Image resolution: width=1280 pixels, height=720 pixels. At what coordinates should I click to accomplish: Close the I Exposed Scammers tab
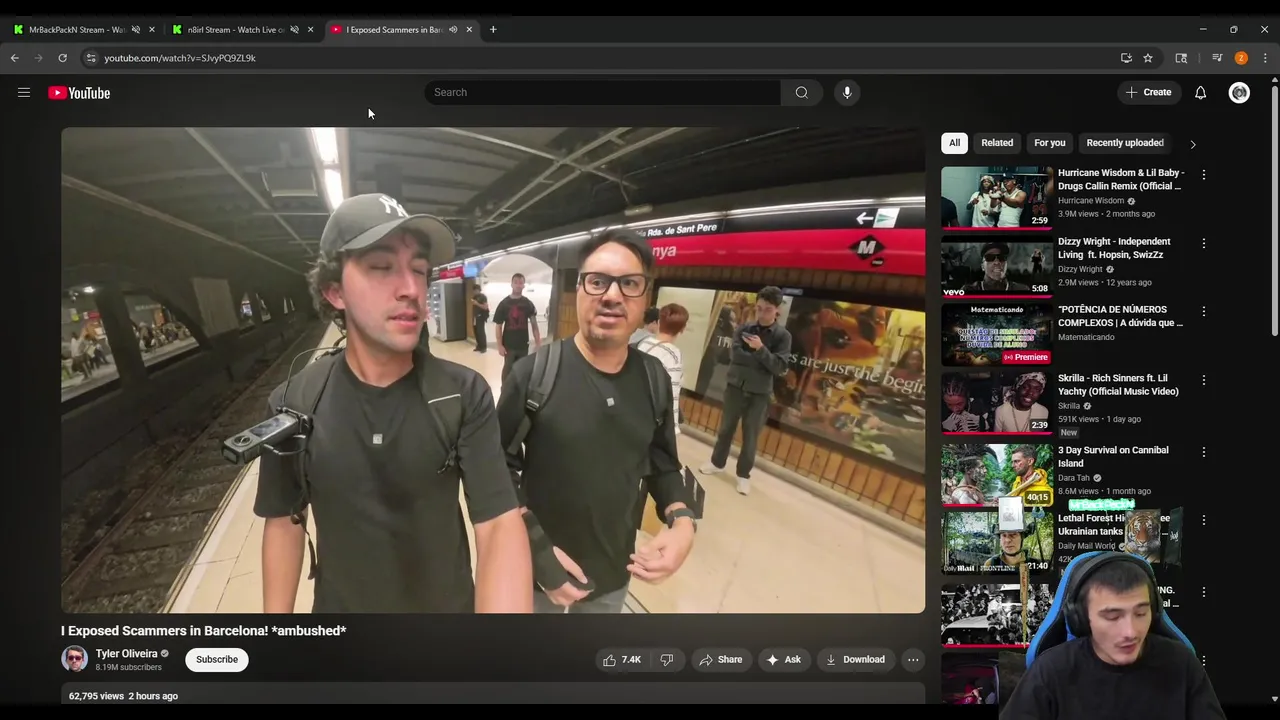(x=469, y=29)
